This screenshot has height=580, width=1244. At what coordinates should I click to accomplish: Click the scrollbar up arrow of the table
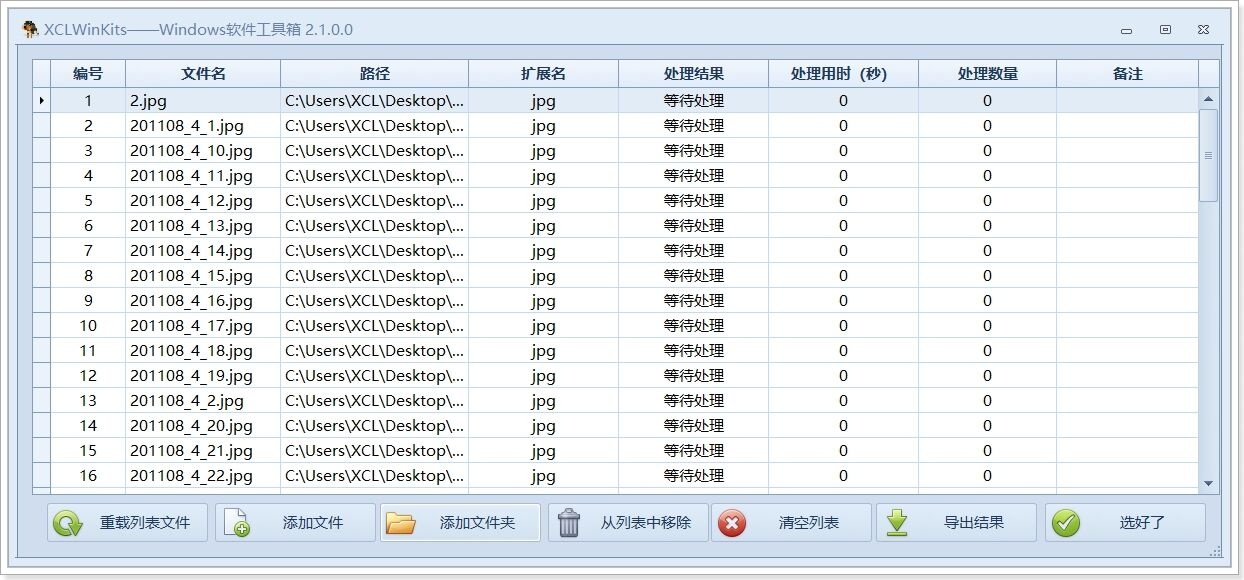pos(1208,99)
